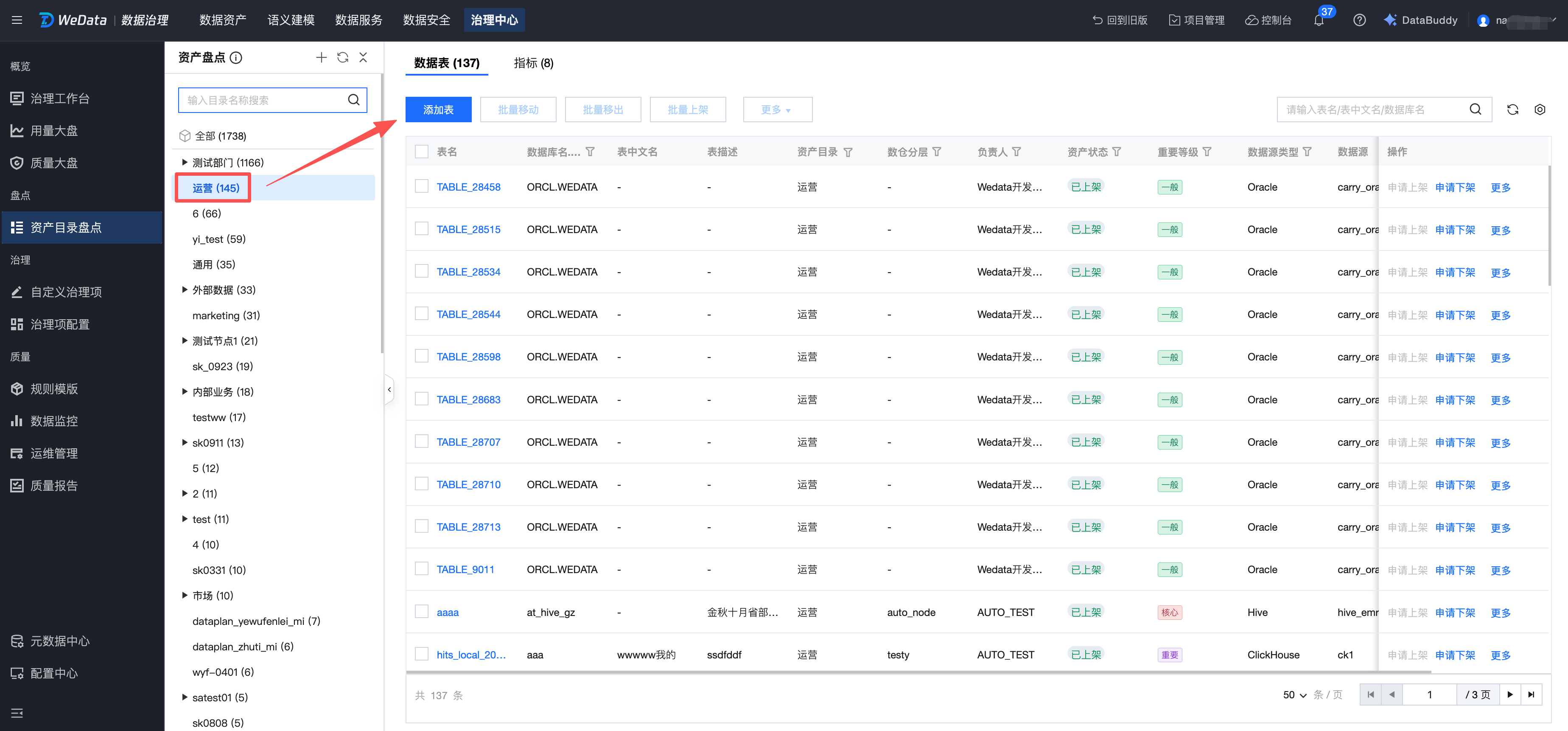The height and width of the screenshot is (731, 1568).
Task: Open table column settings hexagon icon
Action: 1540,110
